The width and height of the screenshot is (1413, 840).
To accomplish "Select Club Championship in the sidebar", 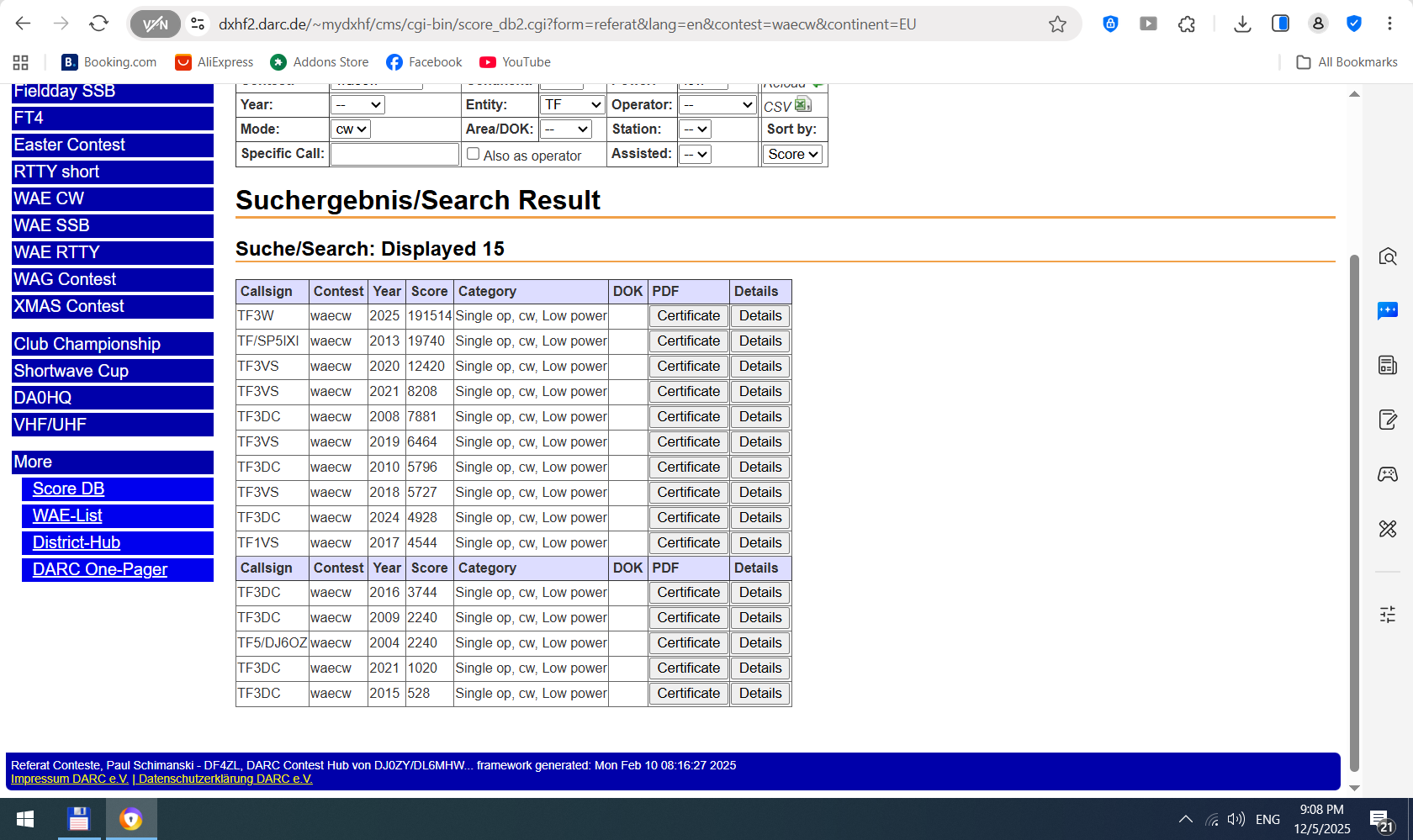I will tap(113, 344).
